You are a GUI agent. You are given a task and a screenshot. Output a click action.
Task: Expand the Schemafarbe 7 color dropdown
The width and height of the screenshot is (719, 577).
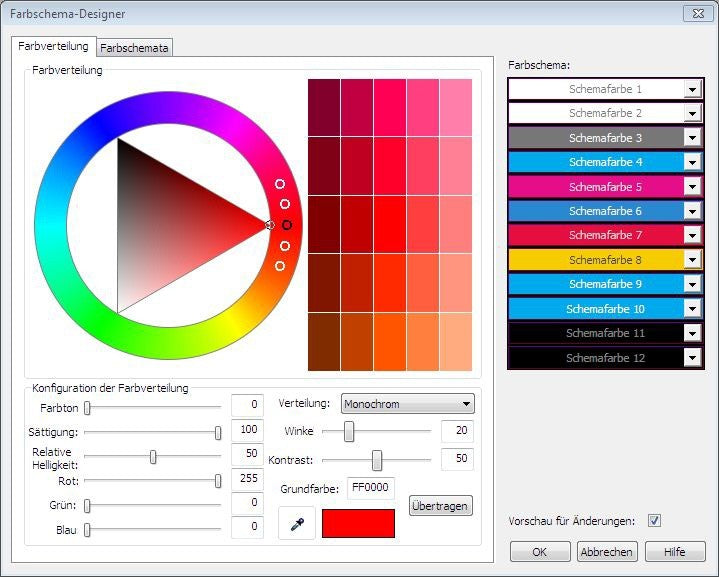click(692, 235)
